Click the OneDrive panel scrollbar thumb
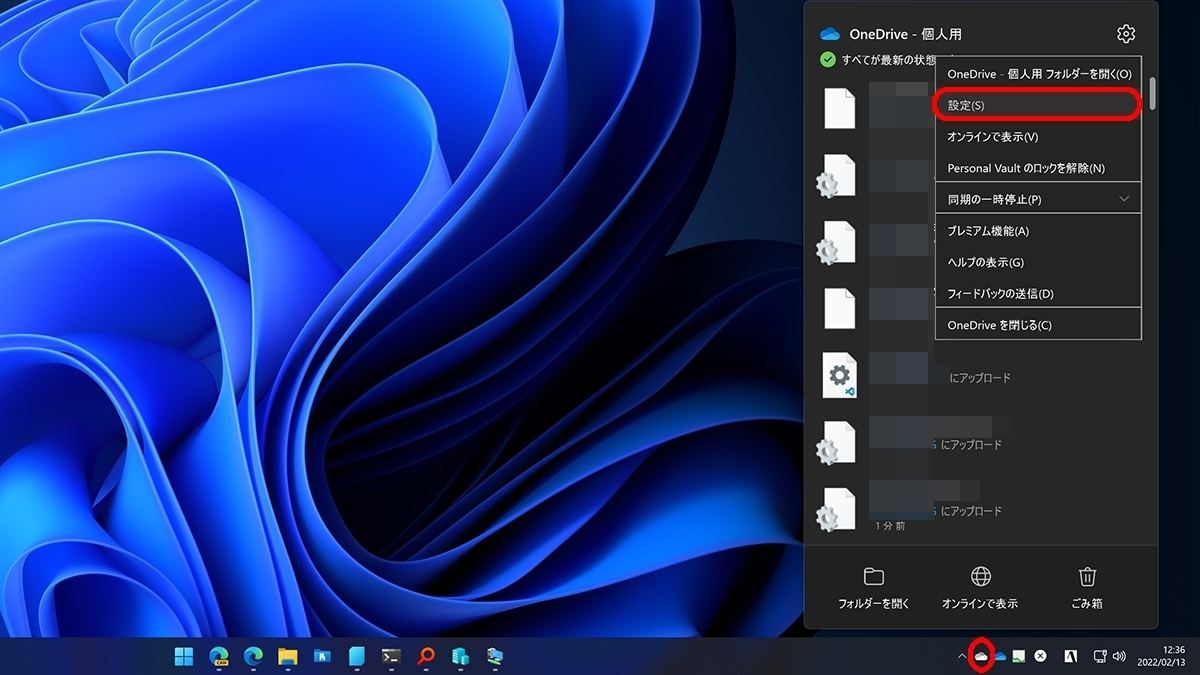This screenshot has width=1200, height=675. [x=1152, y=93]
